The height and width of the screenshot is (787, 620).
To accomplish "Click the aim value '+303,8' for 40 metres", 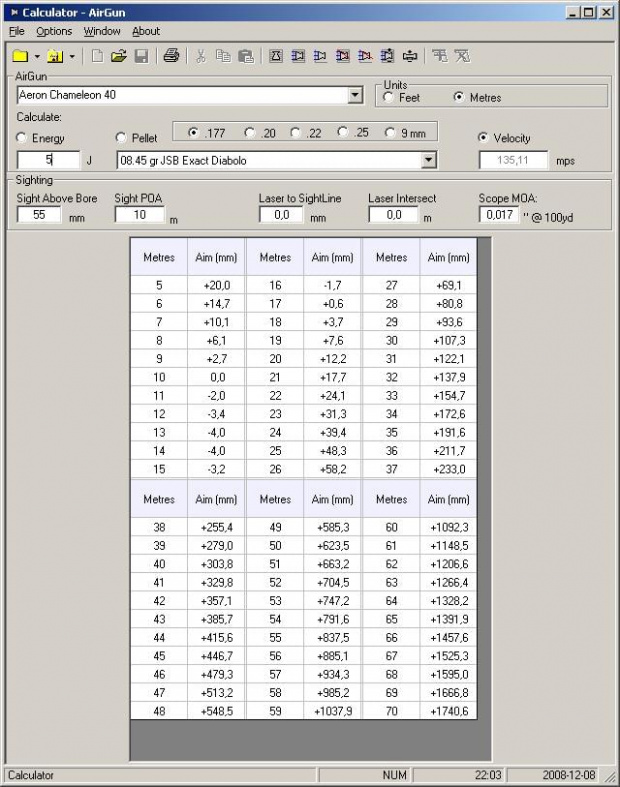I will point(216,564).
